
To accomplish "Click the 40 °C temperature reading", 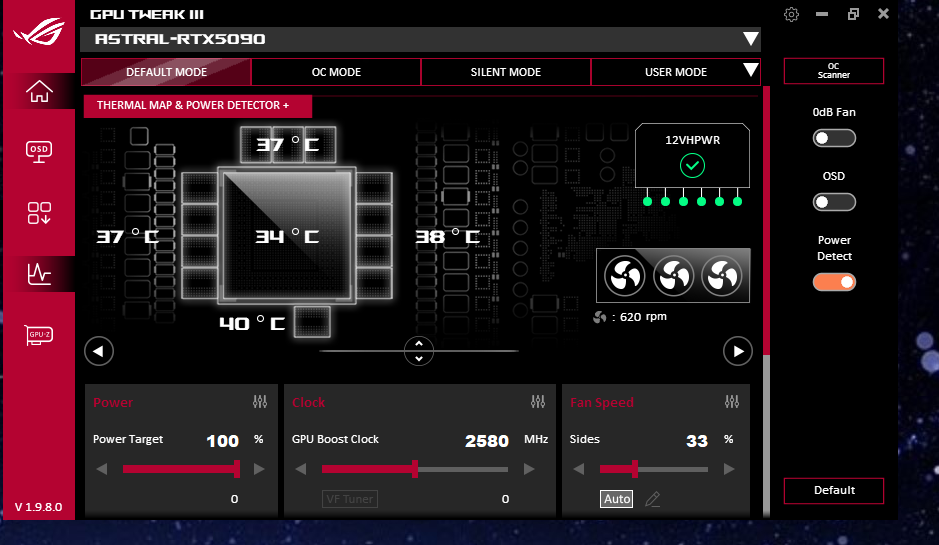I will (x=252, y=323).
